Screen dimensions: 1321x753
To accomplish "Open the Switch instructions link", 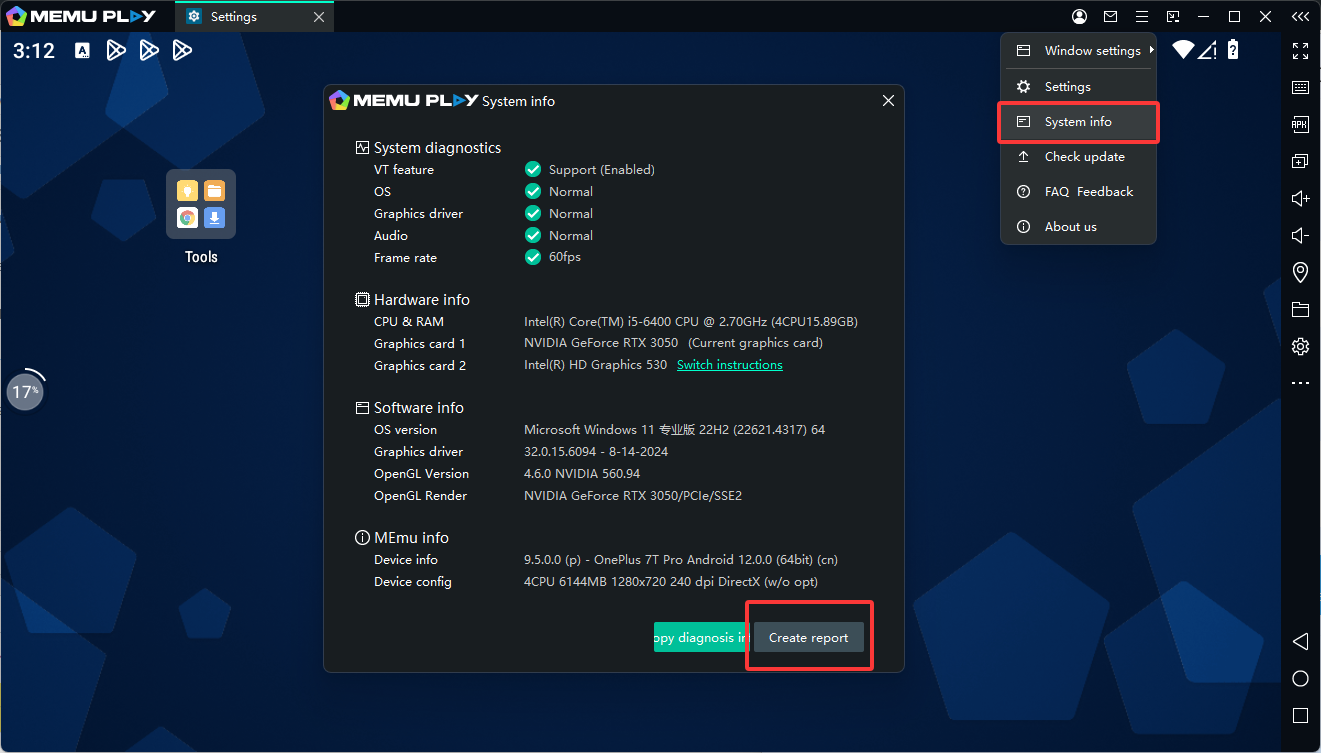I will coord(729,365).
